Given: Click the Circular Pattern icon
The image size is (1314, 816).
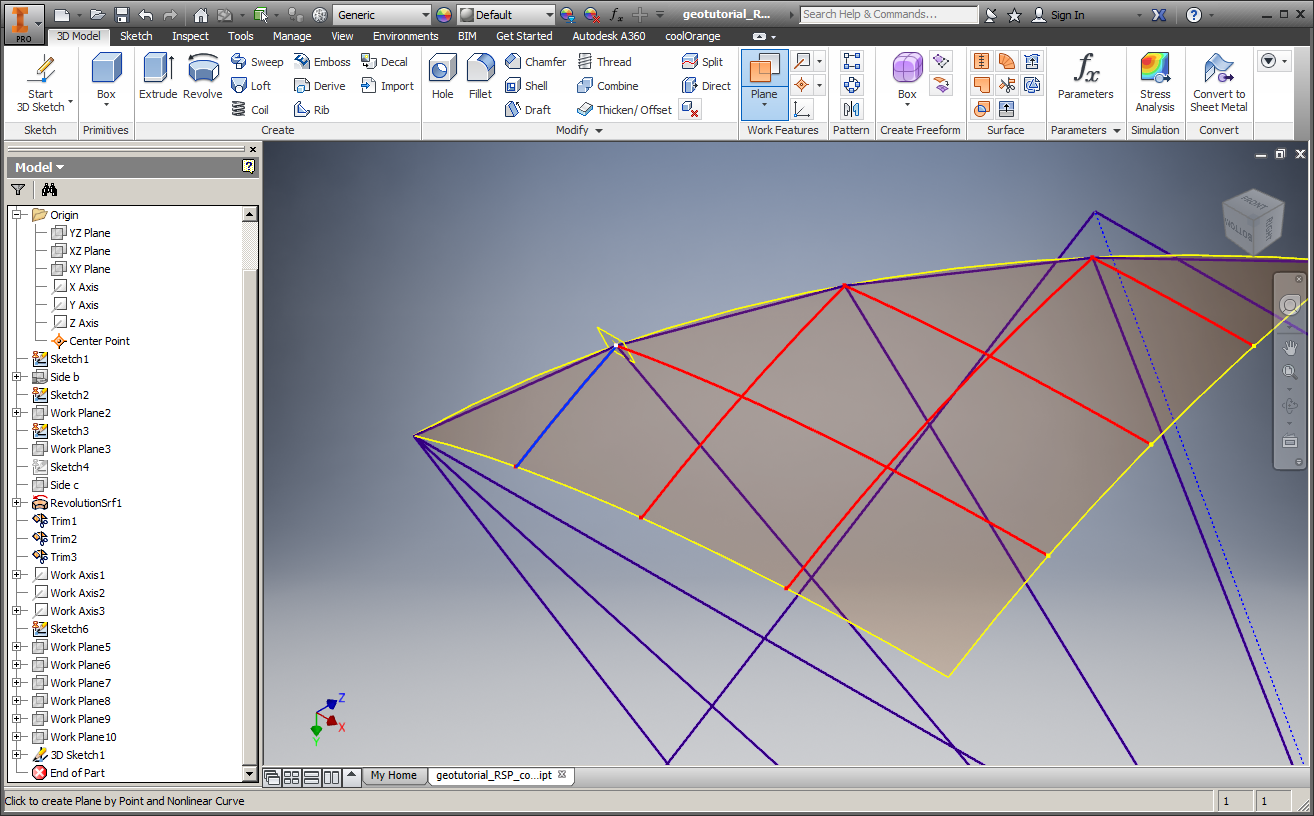Looking at the screenshot, I should [x=852, y=86].
